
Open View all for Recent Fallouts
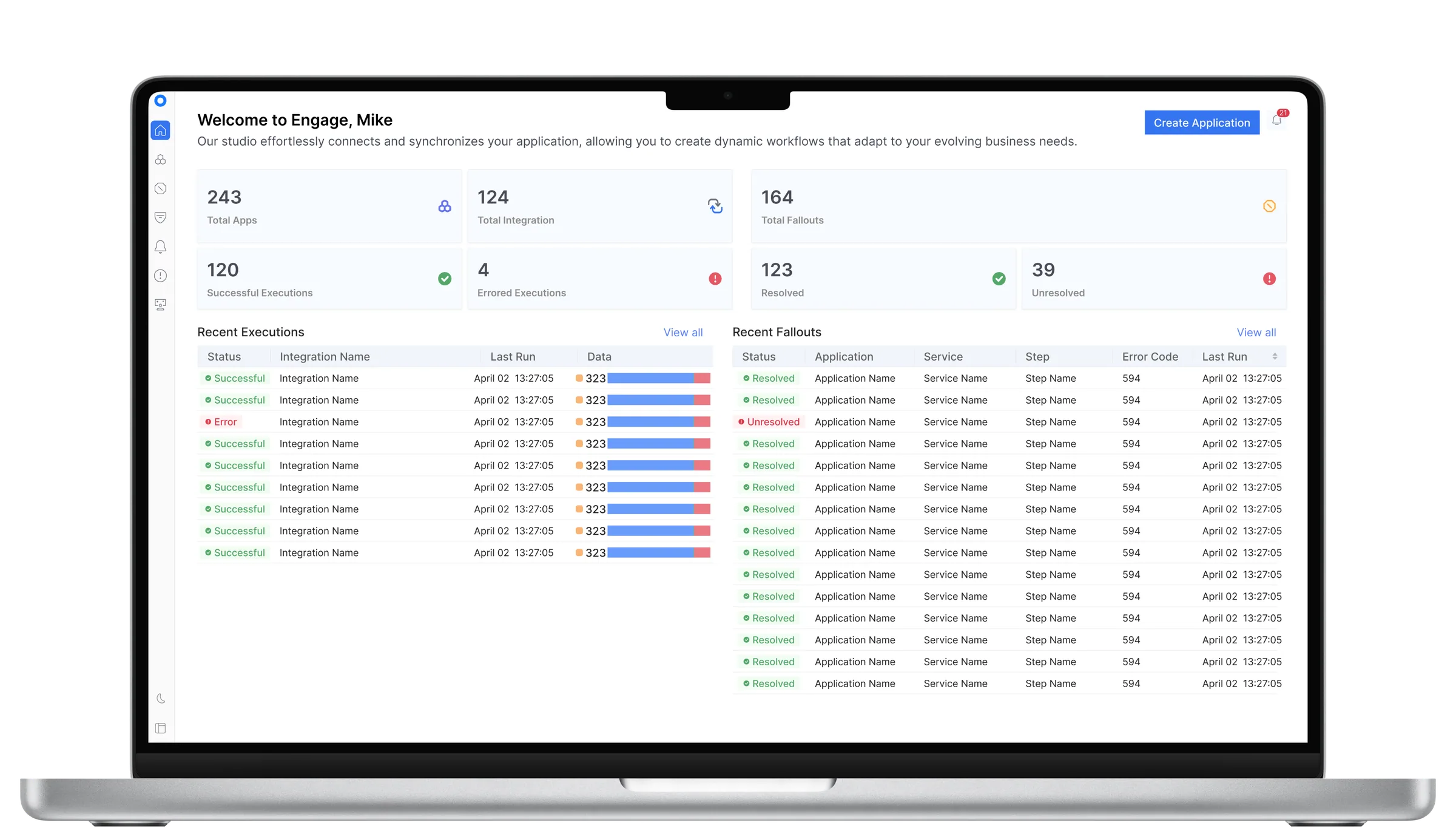tap(1256, 333)
